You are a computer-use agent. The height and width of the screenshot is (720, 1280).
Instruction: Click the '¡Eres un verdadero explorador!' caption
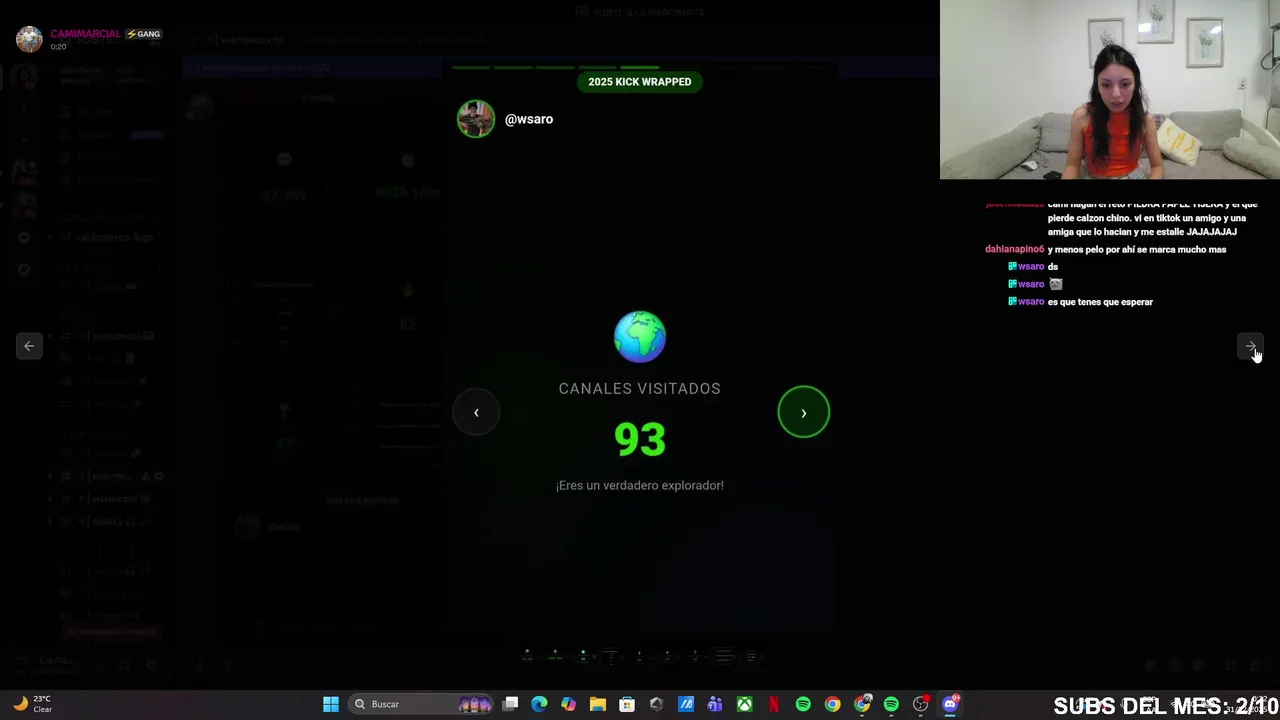pos(640,485)
